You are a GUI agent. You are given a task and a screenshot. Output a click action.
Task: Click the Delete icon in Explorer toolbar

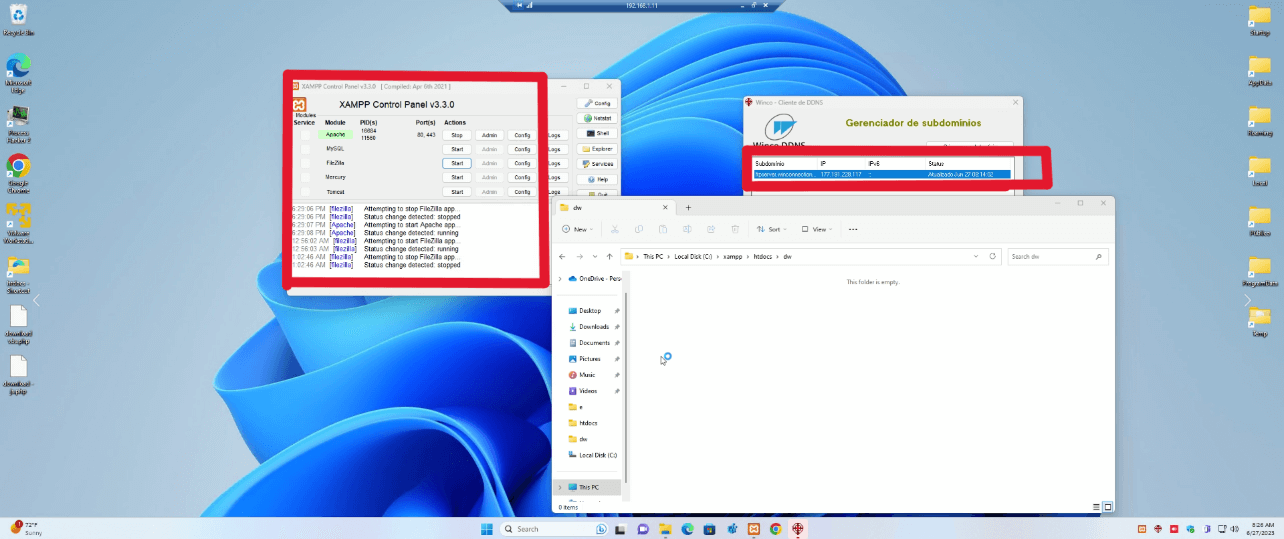pos(736,229)
